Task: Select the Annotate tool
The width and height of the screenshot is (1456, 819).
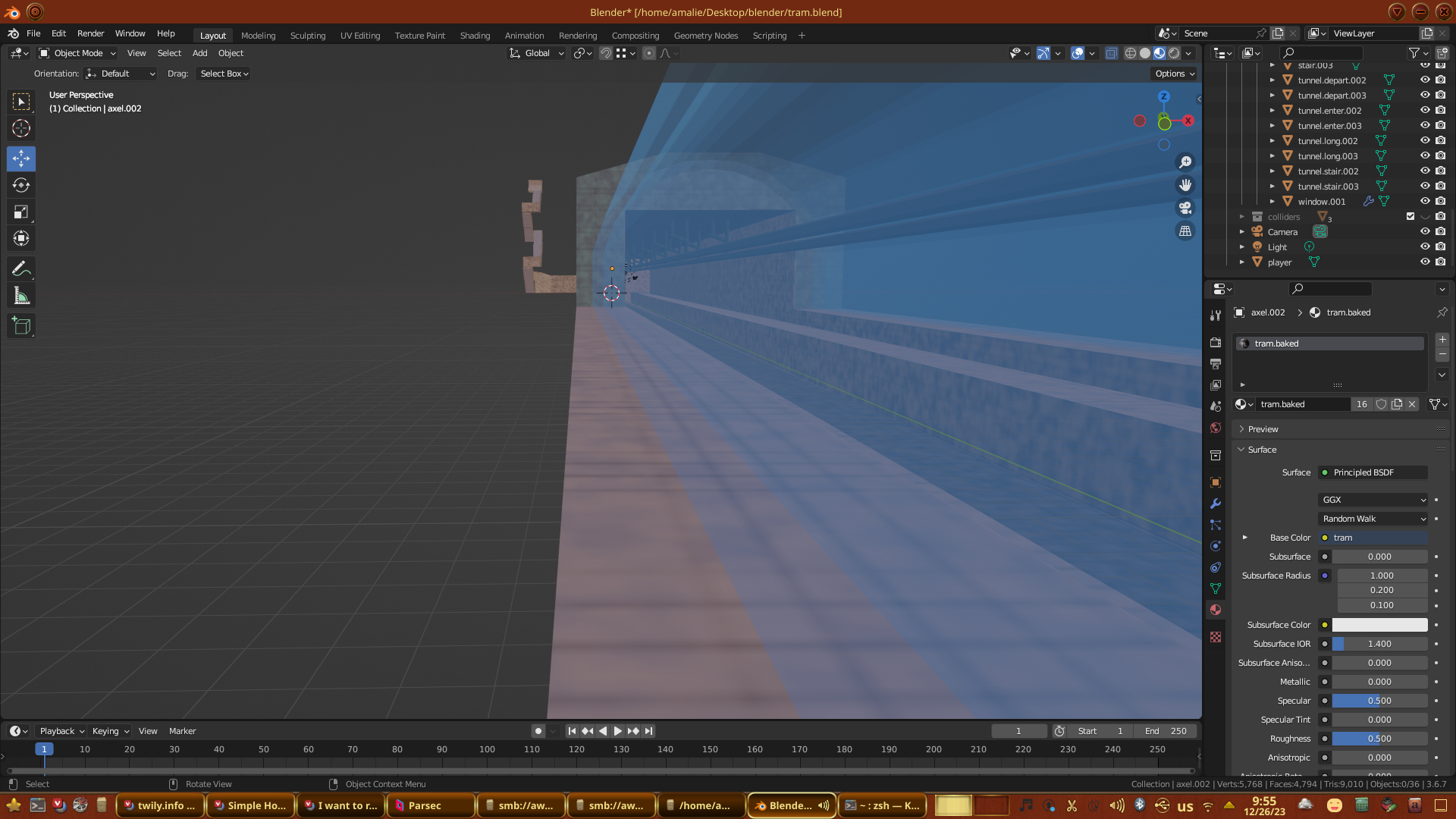Action: click(21, 268)
